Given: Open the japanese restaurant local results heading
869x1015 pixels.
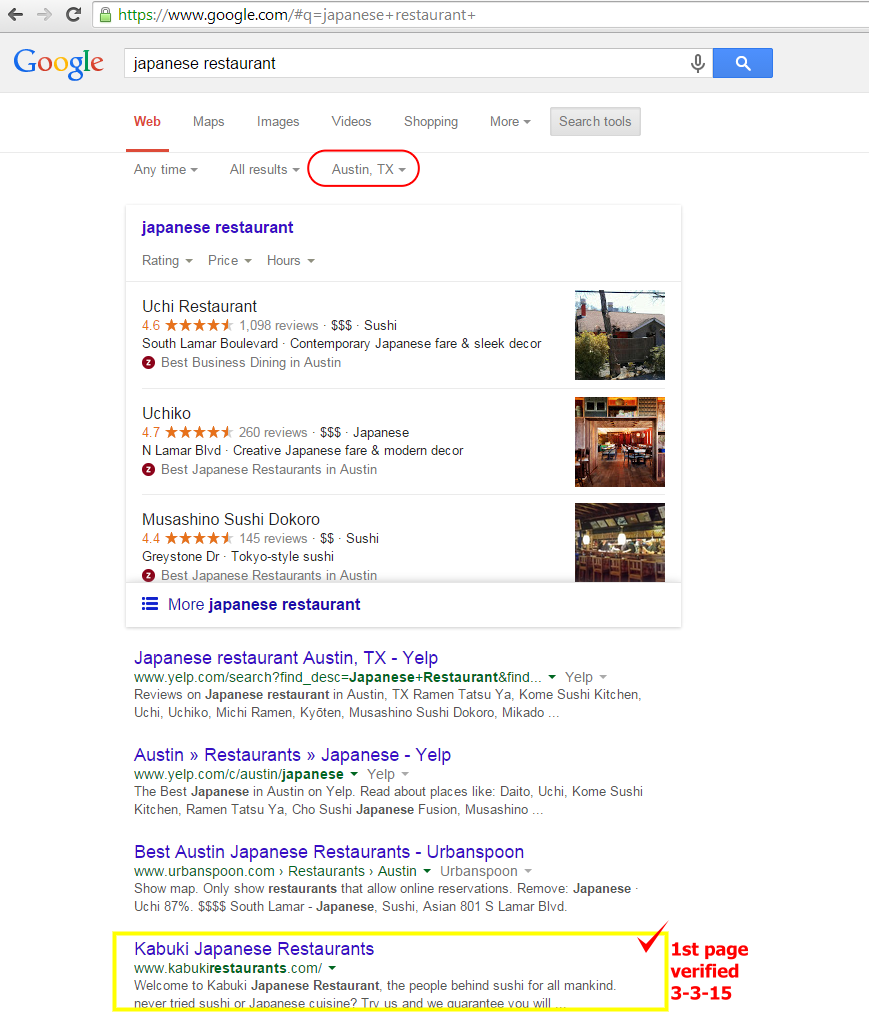Looking at the screenshot, I should coord(218,227).
